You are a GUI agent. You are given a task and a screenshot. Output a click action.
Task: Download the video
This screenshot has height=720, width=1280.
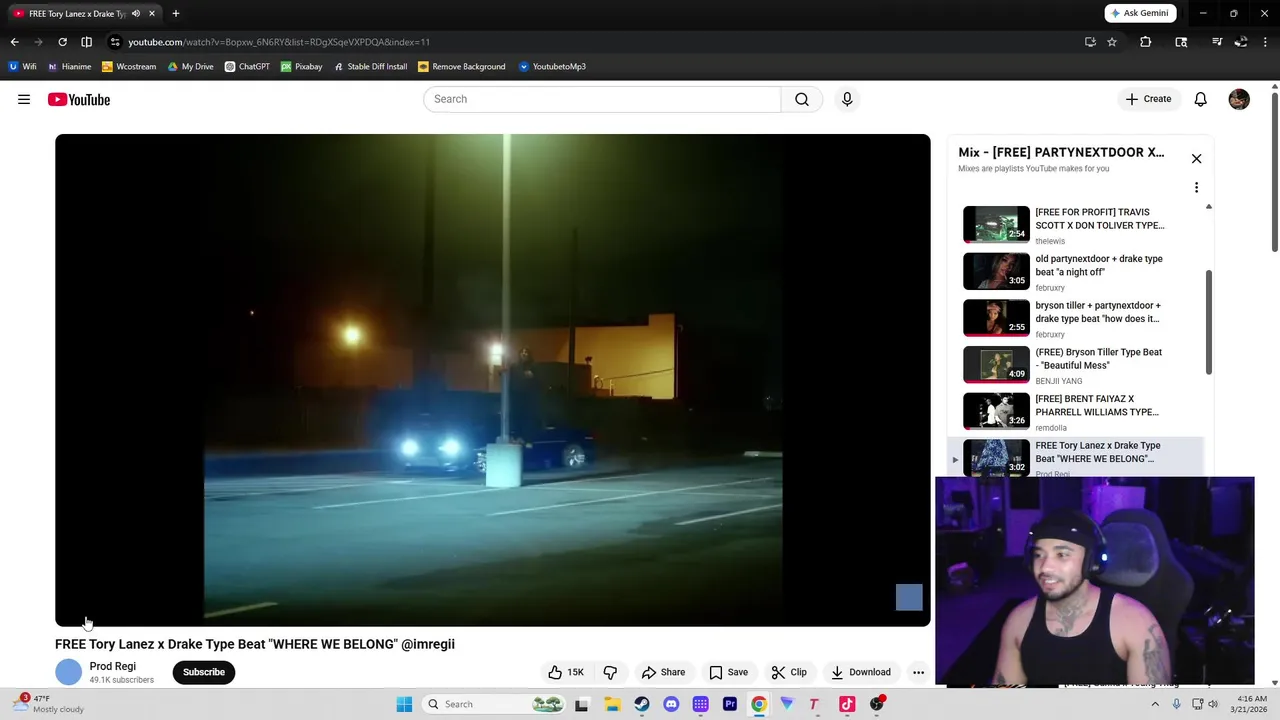tap(861, 672)
